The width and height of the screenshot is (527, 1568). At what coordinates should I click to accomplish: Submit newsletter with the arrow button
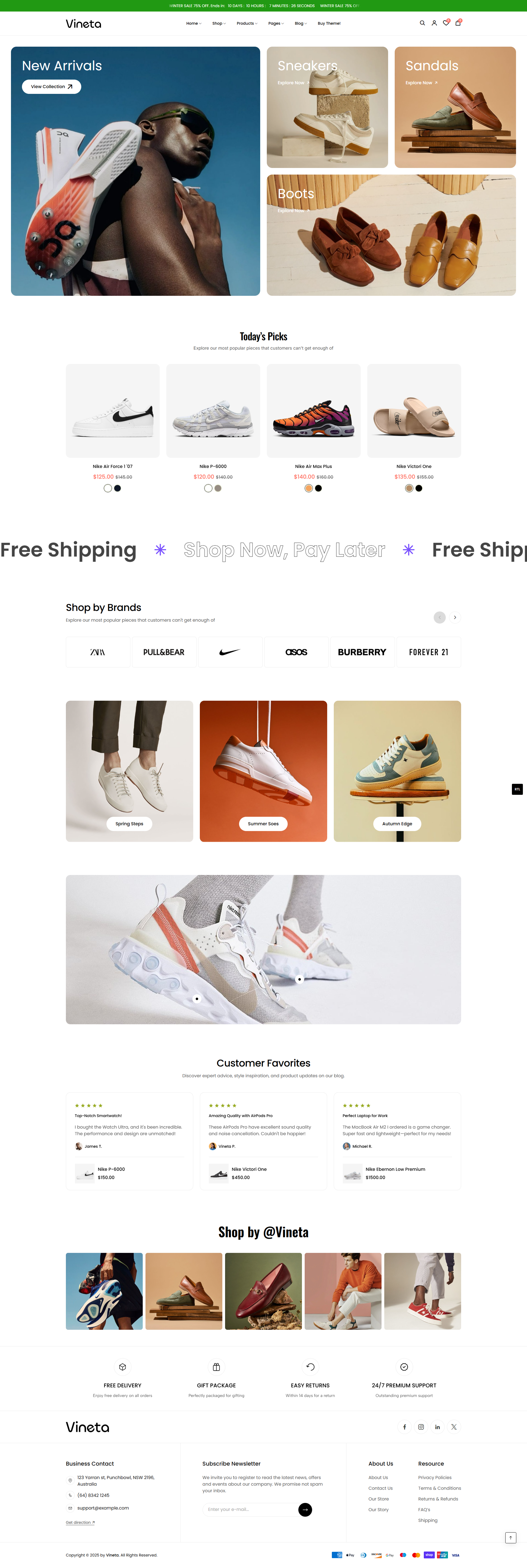[x=305, y=1510]
